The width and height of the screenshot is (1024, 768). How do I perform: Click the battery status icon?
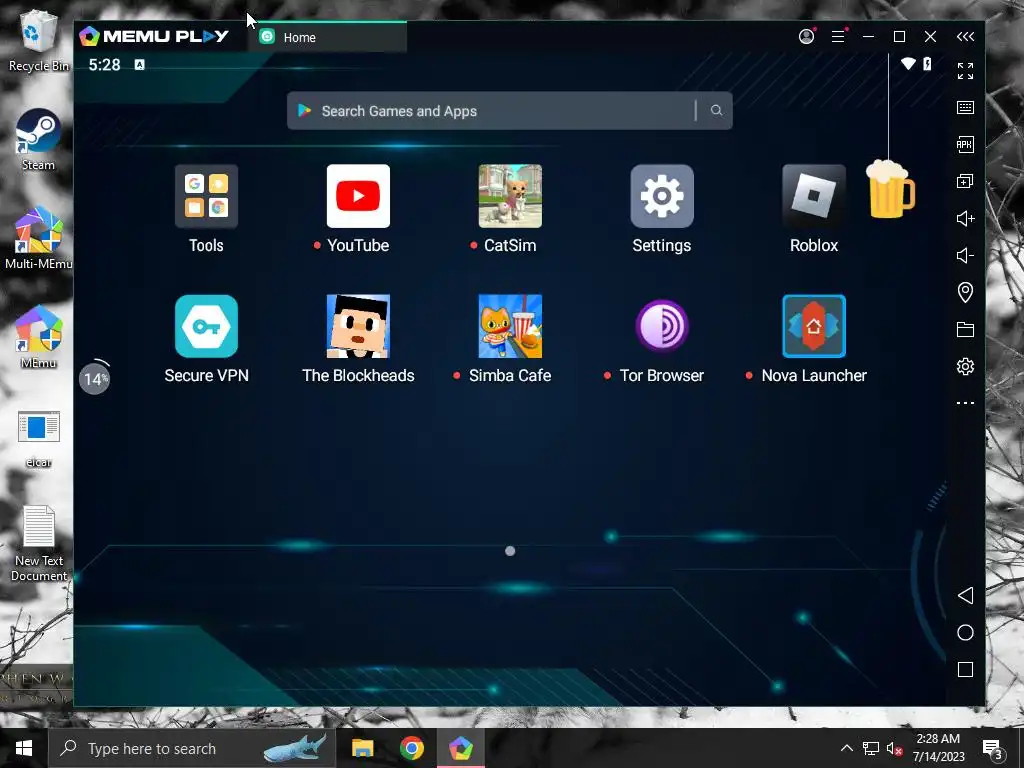[x=927, y=63]
